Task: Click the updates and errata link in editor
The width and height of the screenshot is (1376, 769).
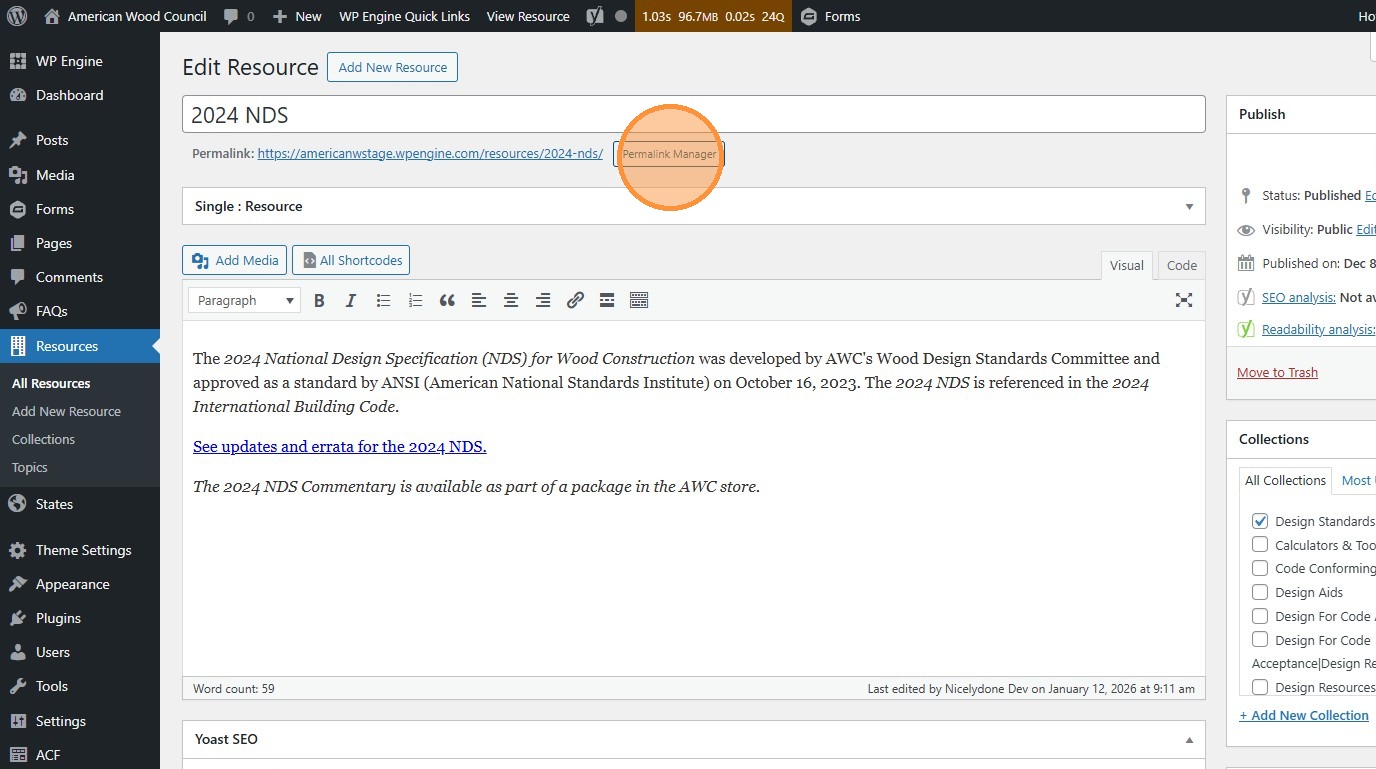Action: point(340,447)
